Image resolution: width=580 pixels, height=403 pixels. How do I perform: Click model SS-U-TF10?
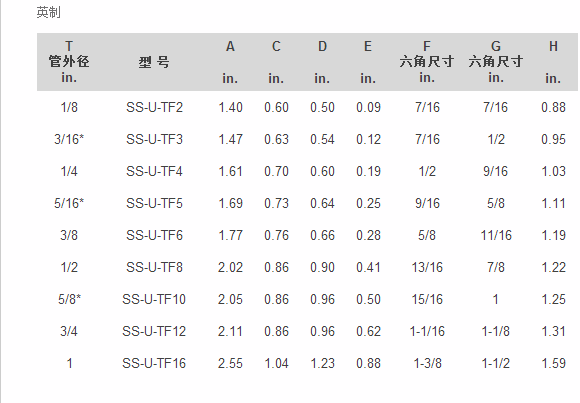(154, 299)
